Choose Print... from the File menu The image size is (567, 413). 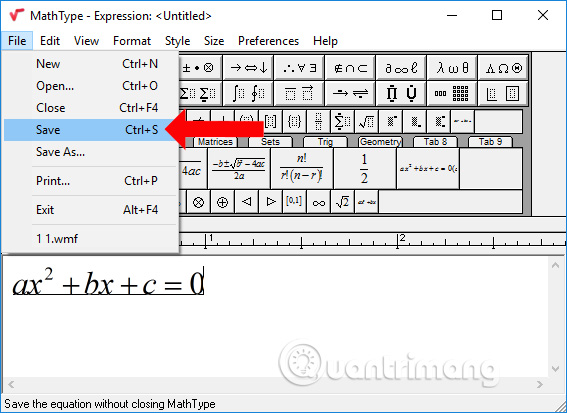[90, 181]
